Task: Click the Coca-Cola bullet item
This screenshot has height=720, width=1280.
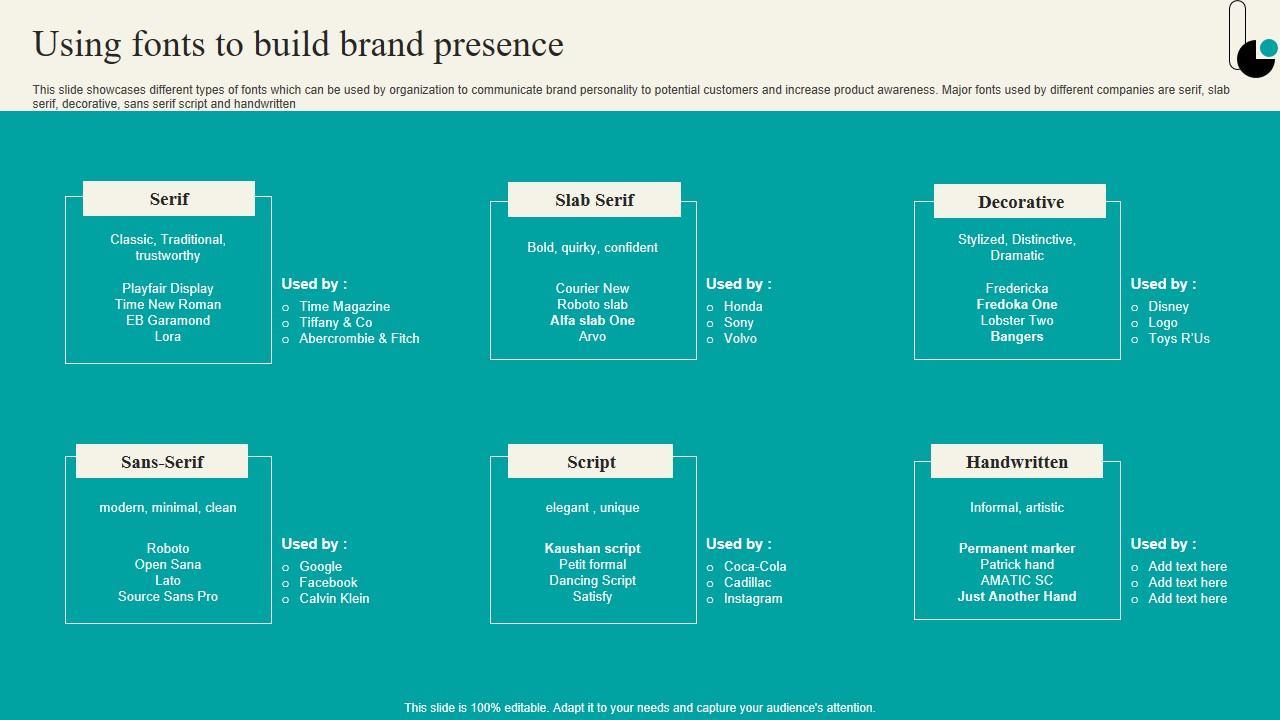Action: click(x=755, y=567)
